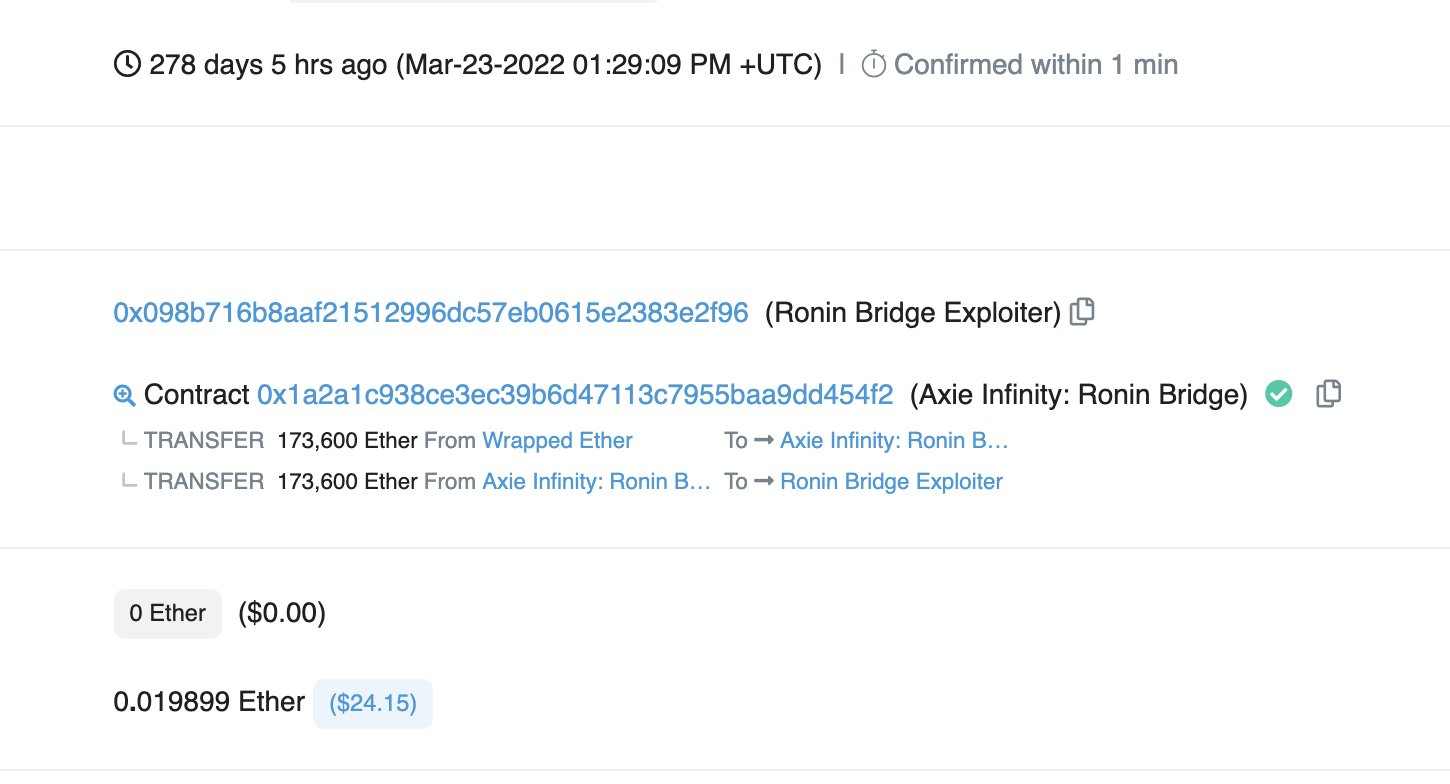Viewport: 1450px width, 784px height.
Task: Click the magnifier icon before Contract
Action: pyautogui.click(x=124, y=396)
